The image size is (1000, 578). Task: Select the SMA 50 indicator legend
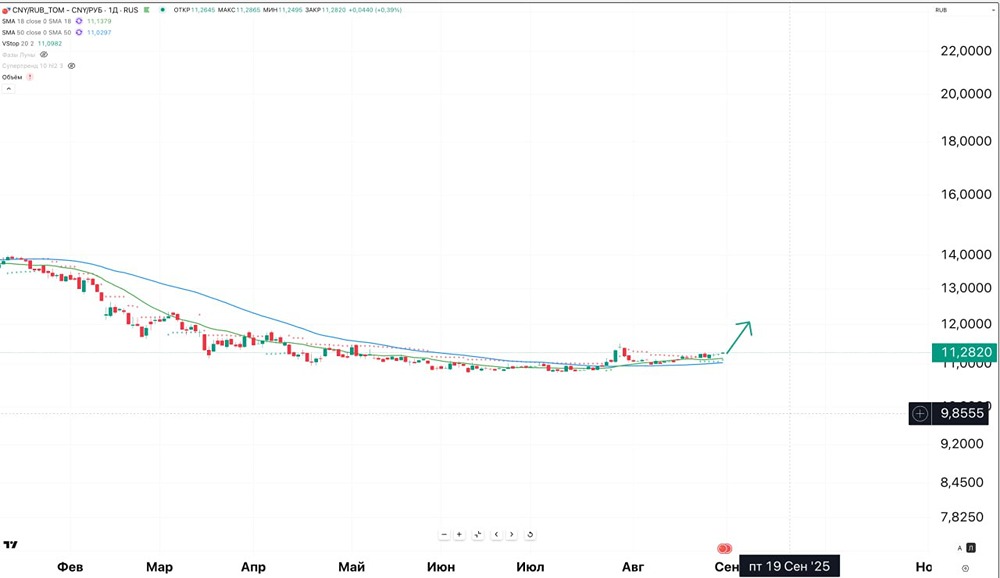[x=36, y=32]
